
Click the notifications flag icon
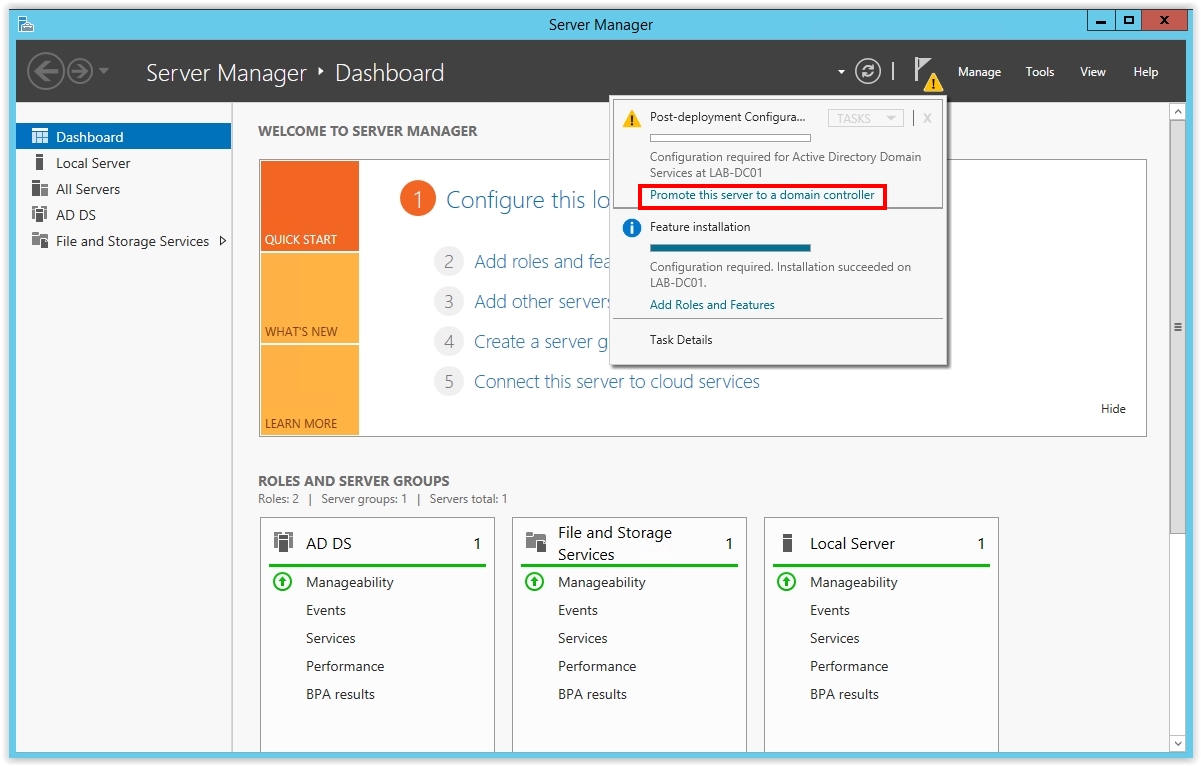click(x=926, y=72)
